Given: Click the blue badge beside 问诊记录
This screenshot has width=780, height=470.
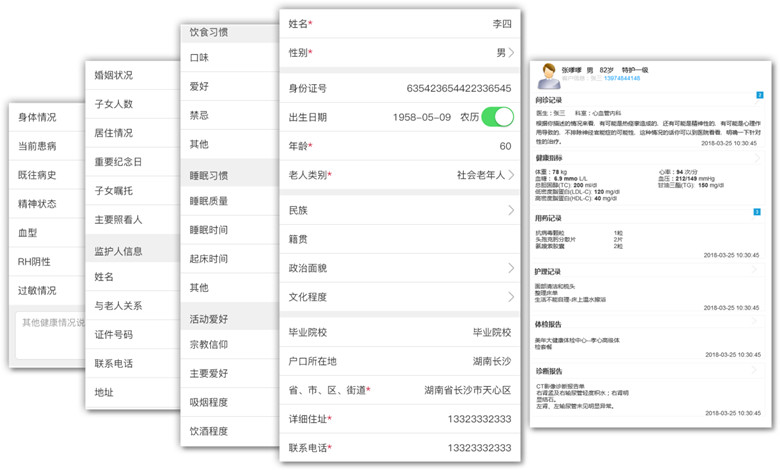Looking at the screenshot, I should 760,96.
